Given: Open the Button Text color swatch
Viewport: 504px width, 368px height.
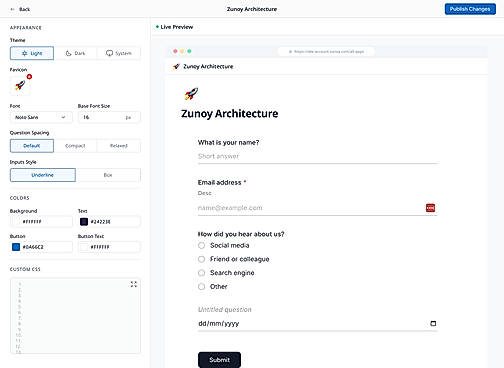Looking at the screenshot, I should pyautogui.click(x=84, y=247).
